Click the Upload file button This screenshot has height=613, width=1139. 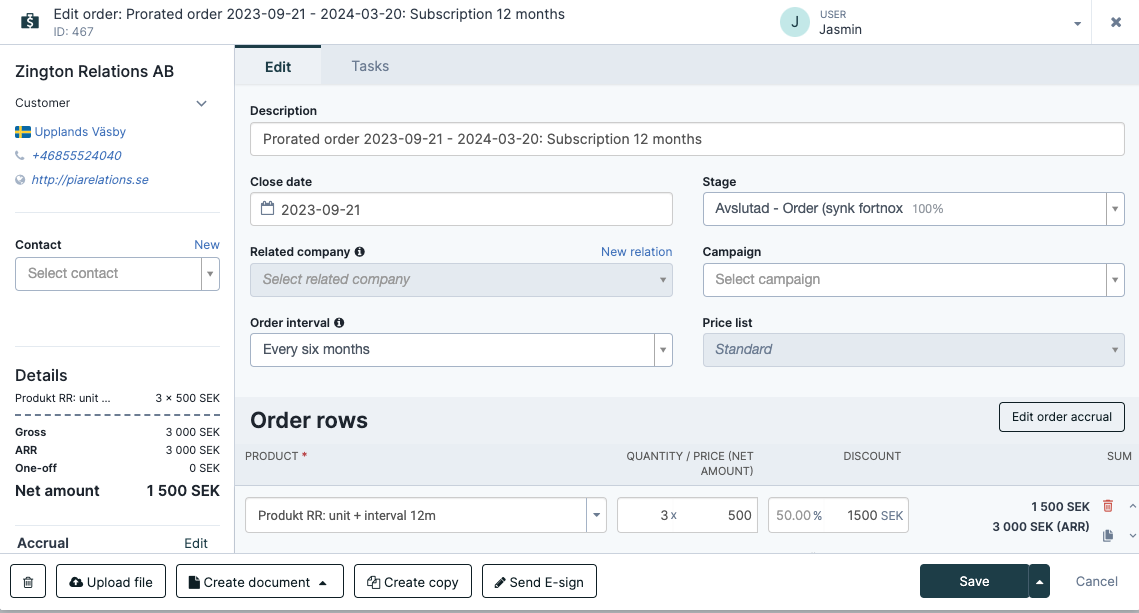coord(110,582)
